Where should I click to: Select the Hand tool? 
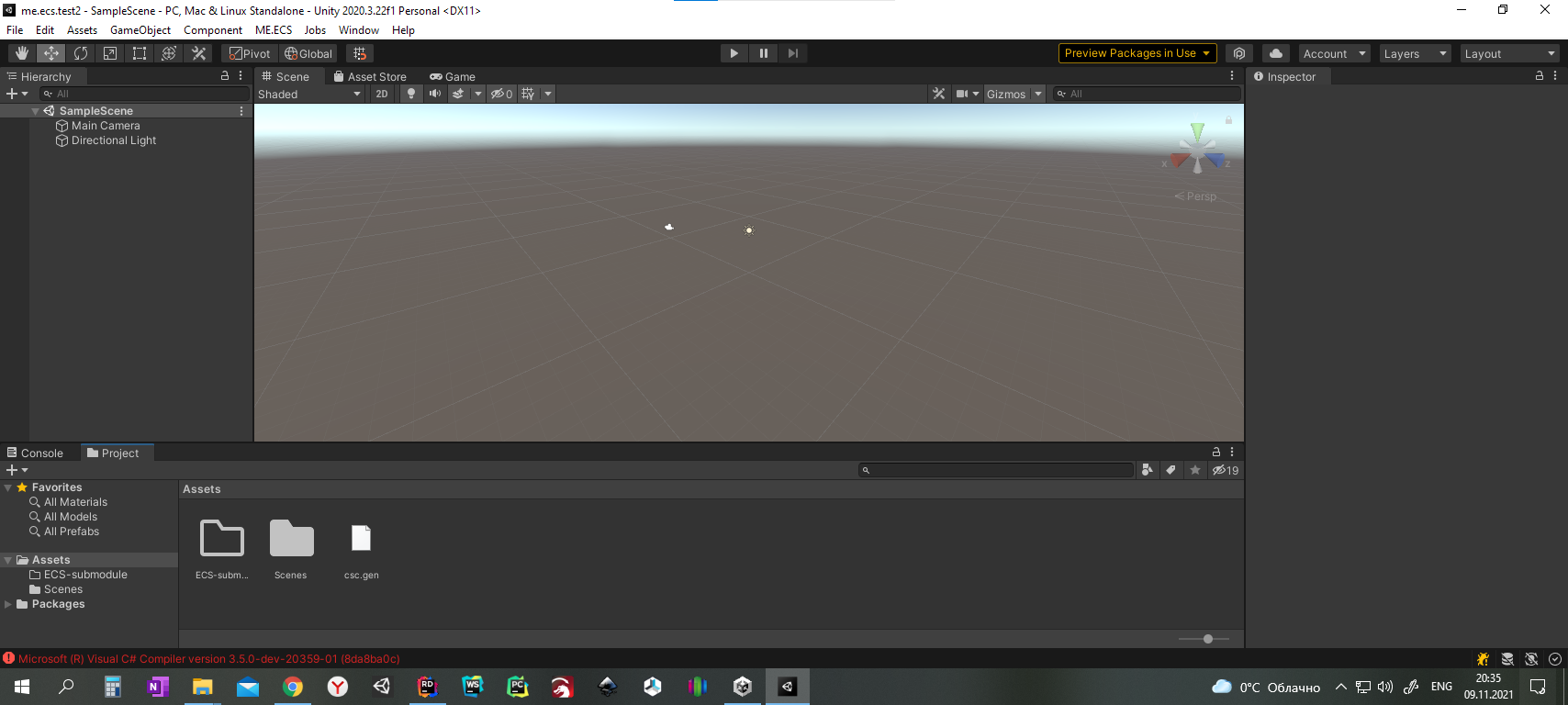pyautogui.click(x=22, y=53)
